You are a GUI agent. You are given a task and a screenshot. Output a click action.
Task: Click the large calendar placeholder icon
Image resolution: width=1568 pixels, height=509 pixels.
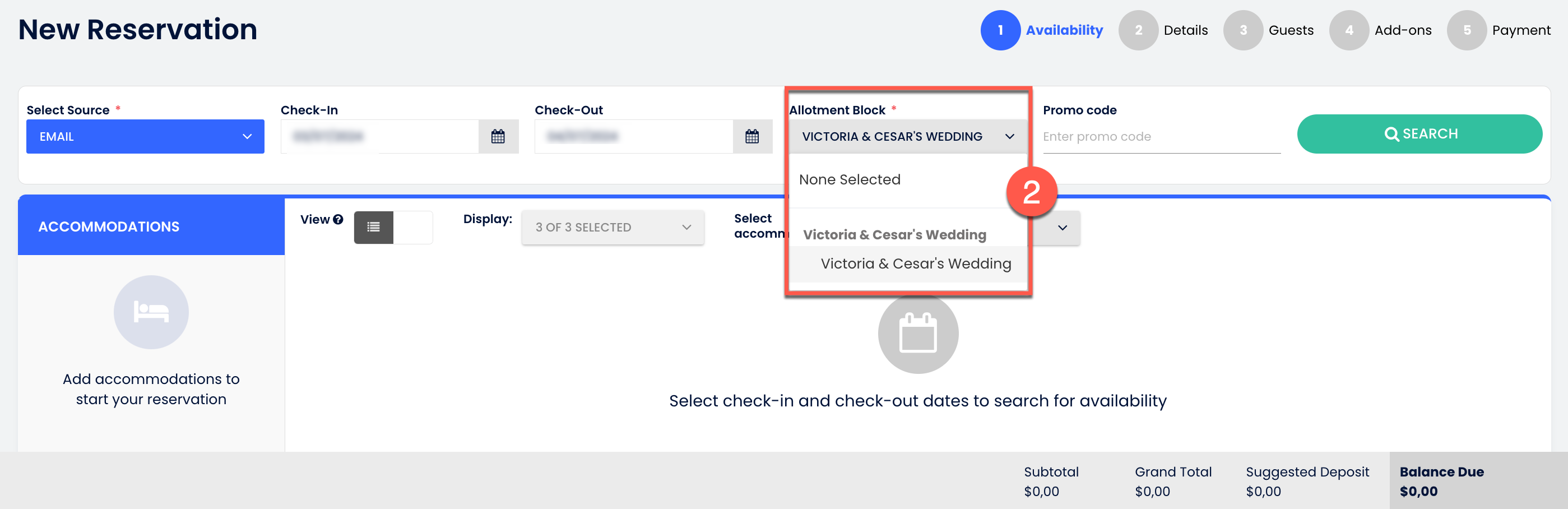click(x=917, y=334)
